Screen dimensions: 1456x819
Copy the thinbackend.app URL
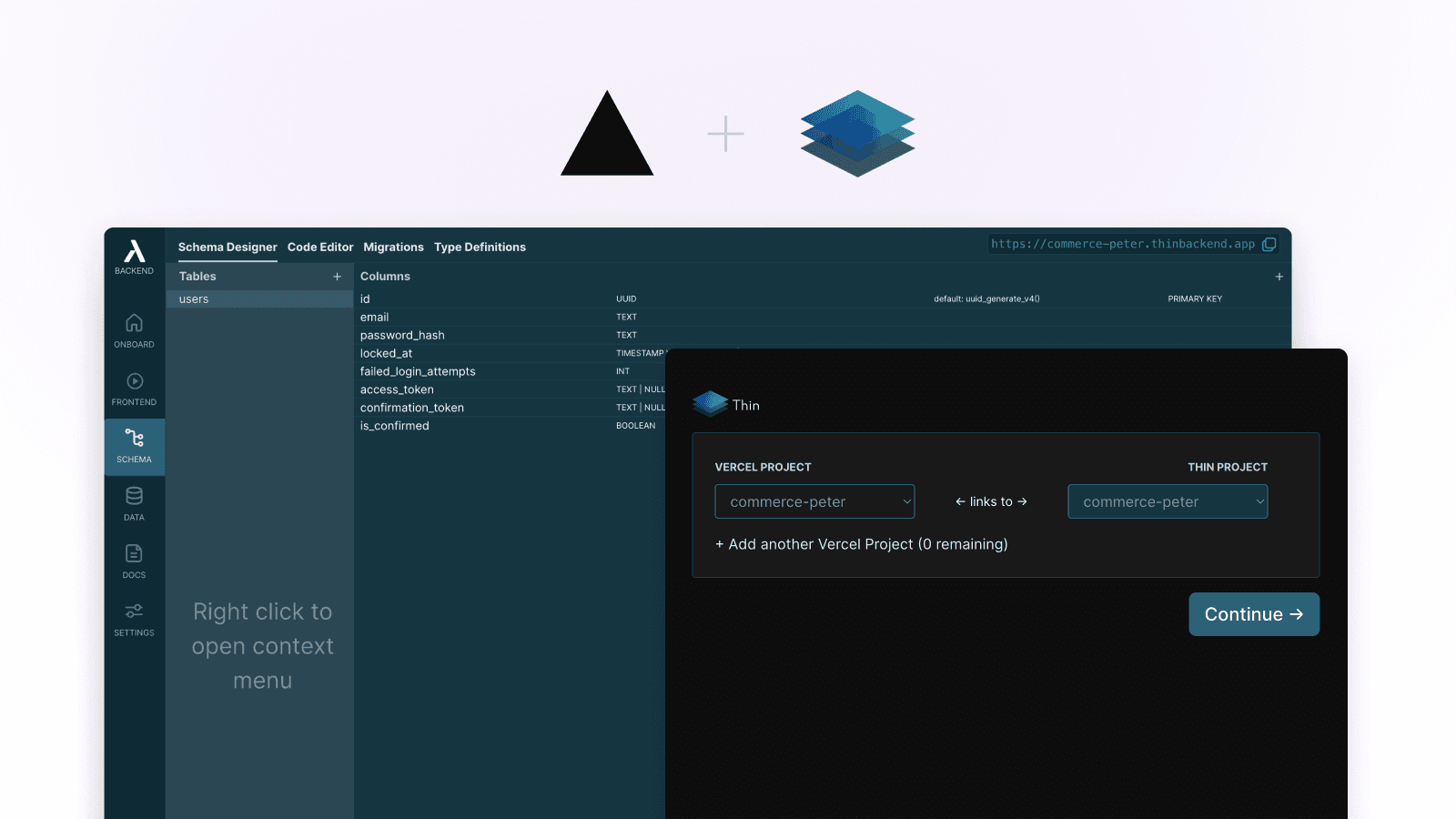pos(1269,244)
